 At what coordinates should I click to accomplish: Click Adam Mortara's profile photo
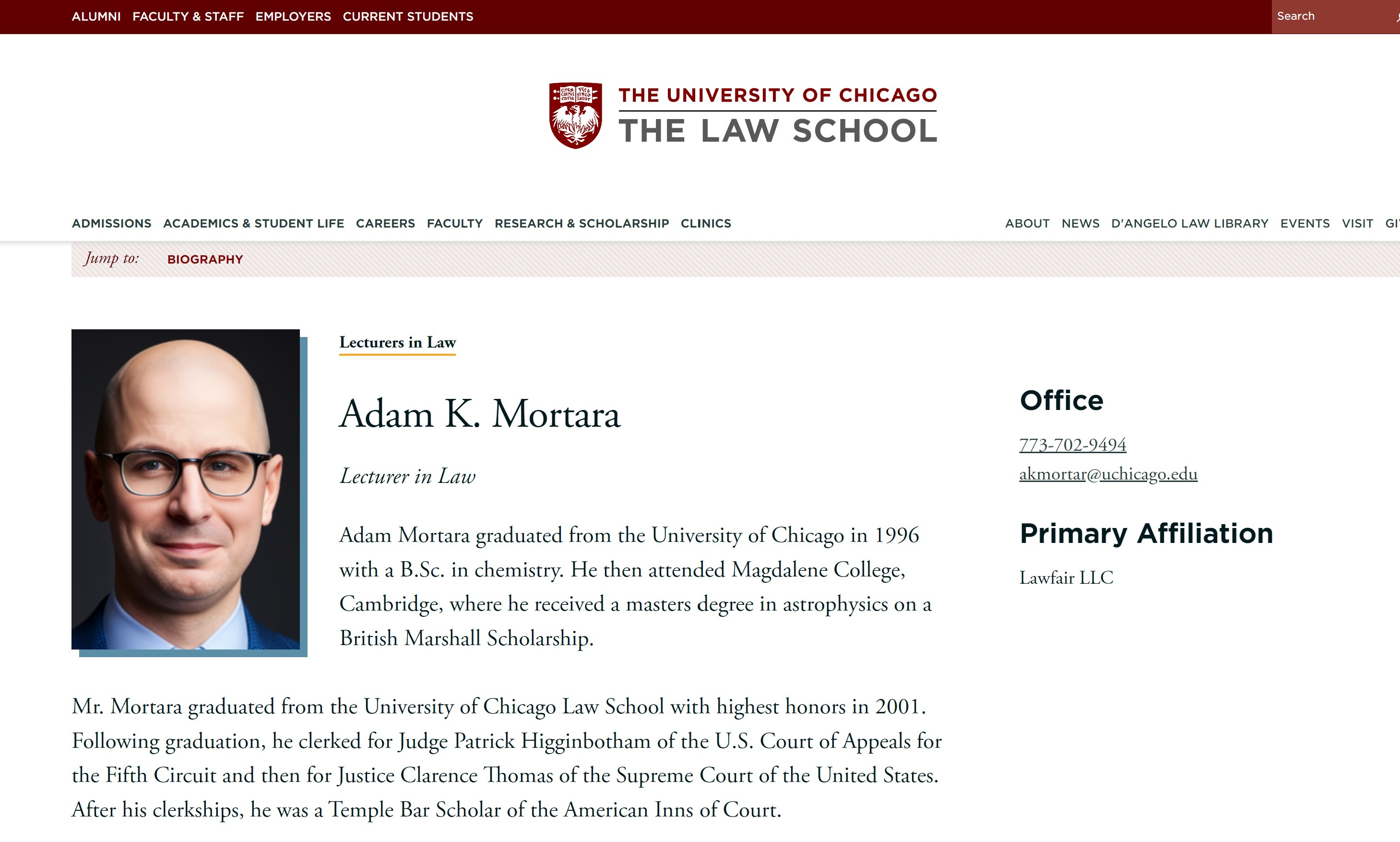[185, 489]
